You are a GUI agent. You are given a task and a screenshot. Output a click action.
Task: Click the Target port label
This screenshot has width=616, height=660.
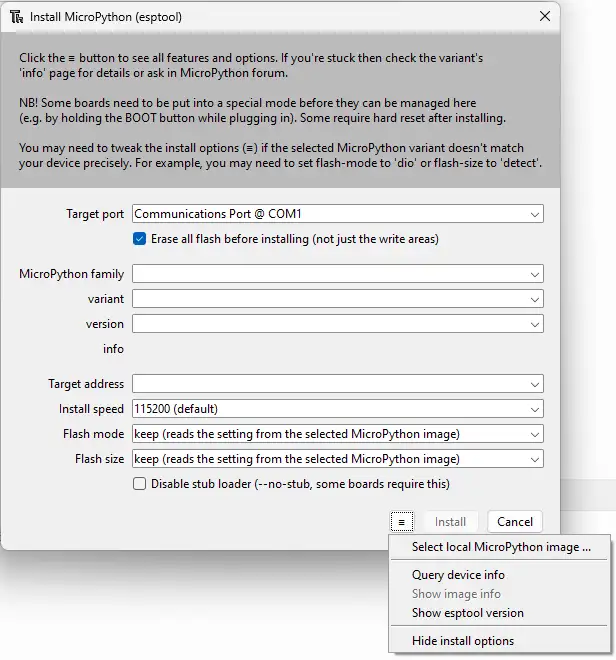coord(95,214)
